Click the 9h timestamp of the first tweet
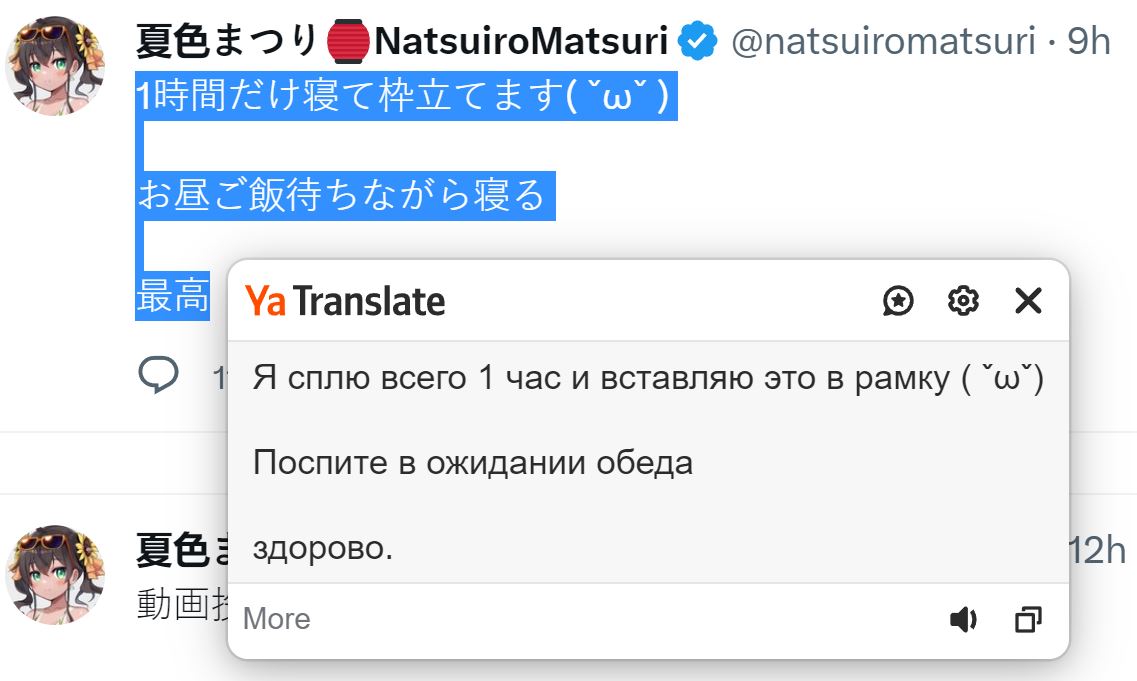Image resolution: width=1137 pixels, height=681 pixels. pyautogui.click(x=1089, y=42)
